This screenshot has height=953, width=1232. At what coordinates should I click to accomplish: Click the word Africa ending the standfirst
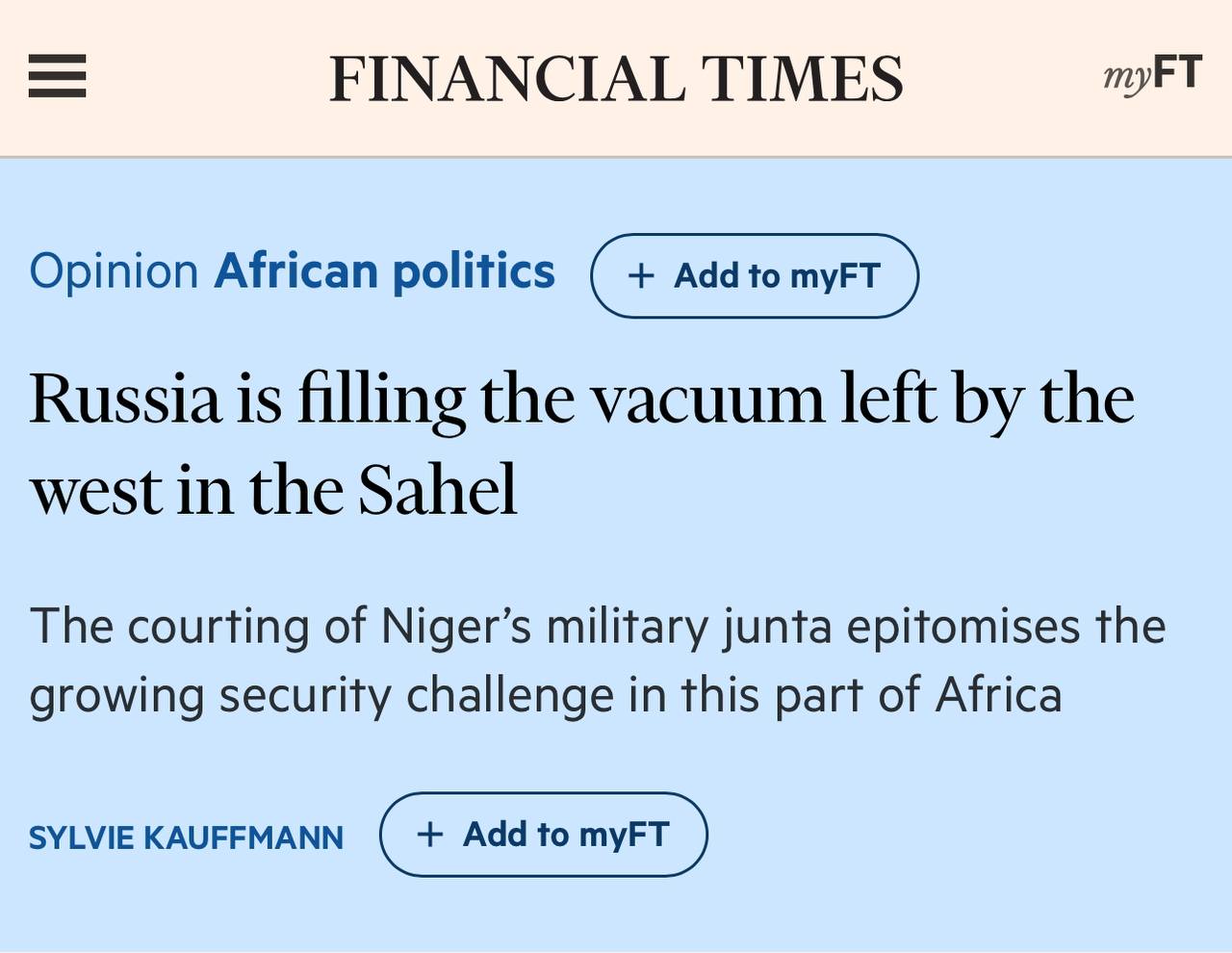pos(999,695)
